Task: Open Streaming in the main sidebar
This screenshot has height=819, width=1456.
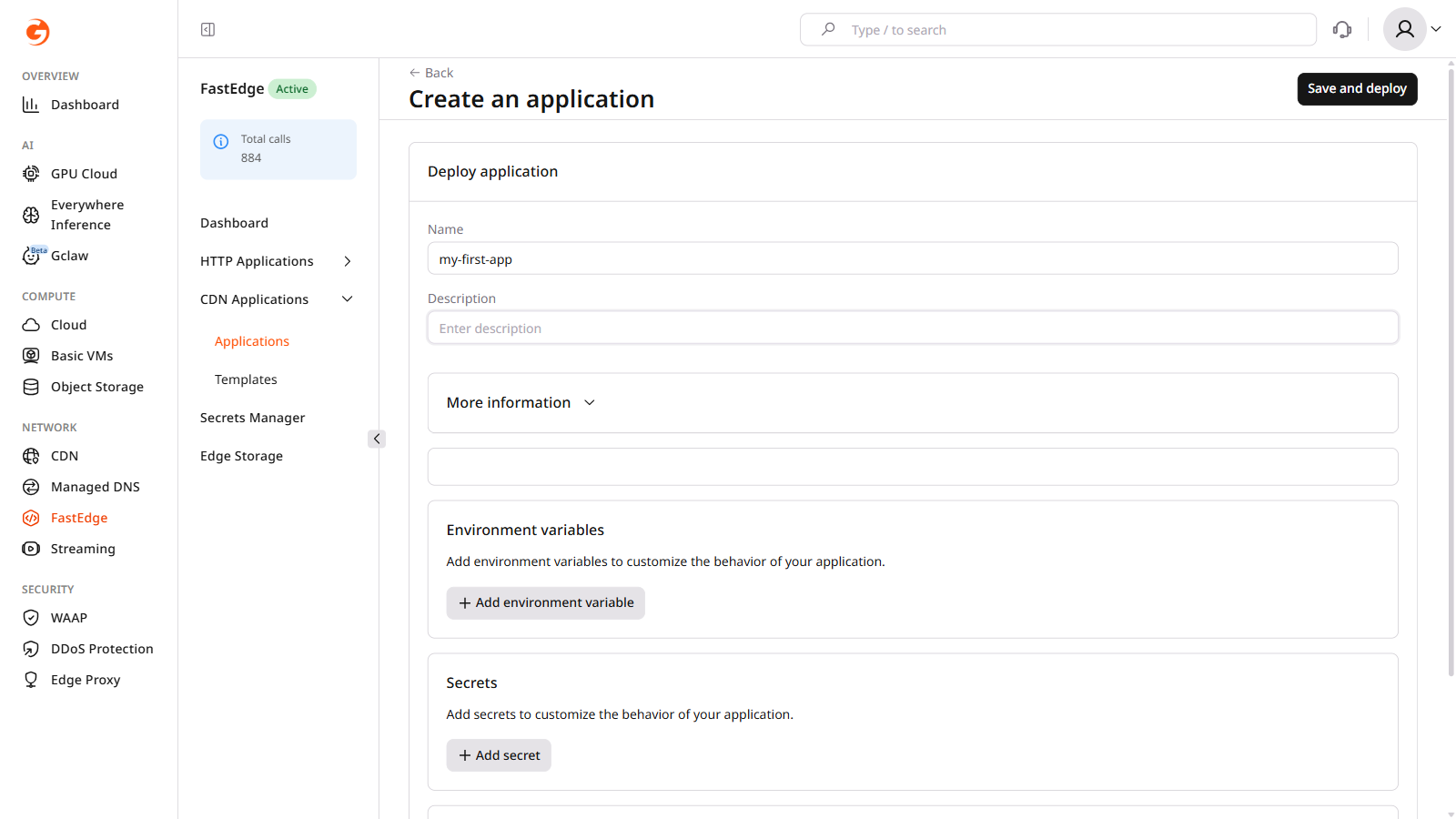Action: coord(83,549)
